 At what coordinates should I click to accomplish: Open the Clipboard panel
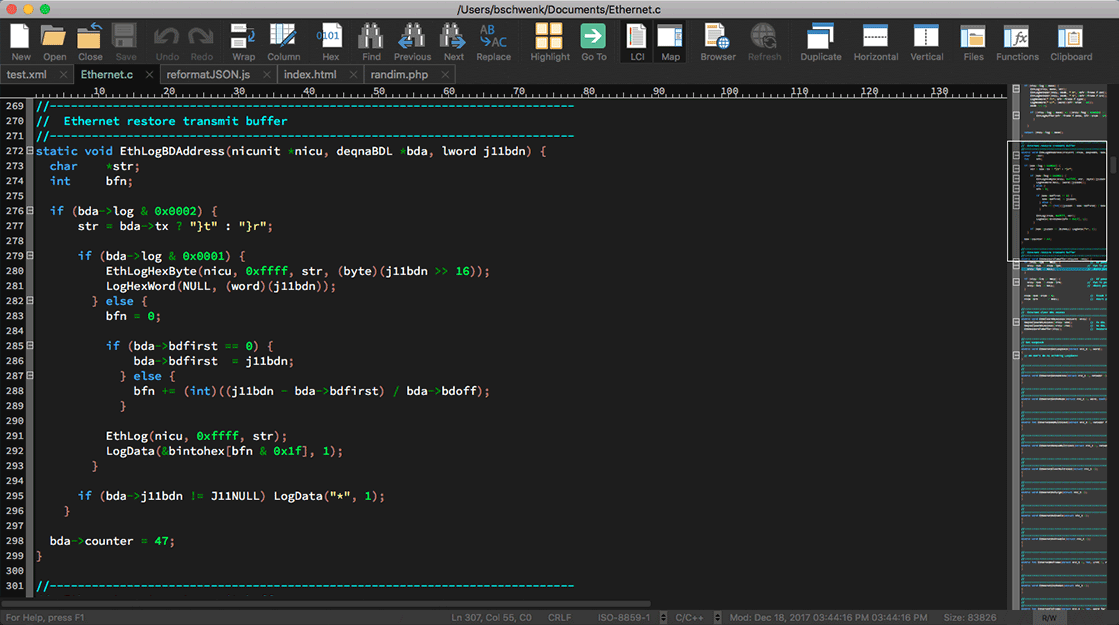tap(1071, 38)
